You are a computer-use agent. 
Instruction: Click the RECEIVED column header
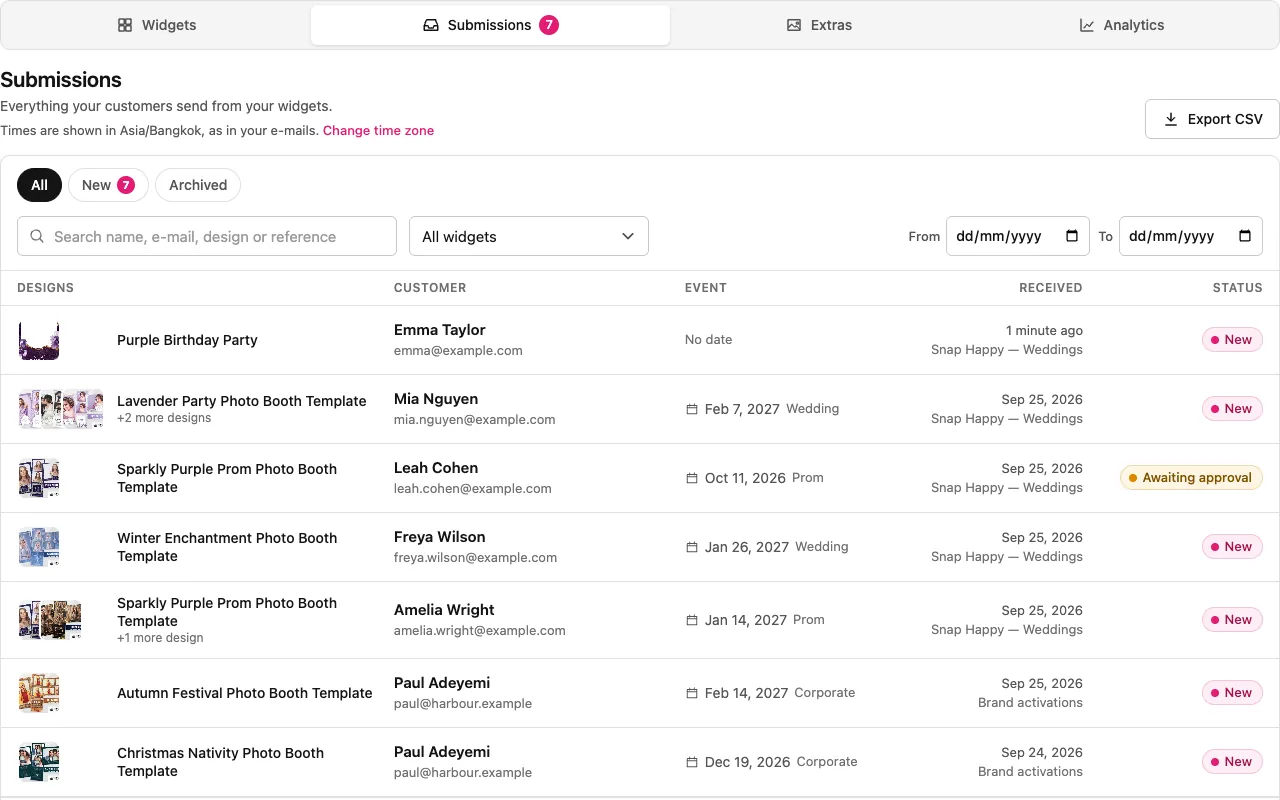pos(1050,288)
